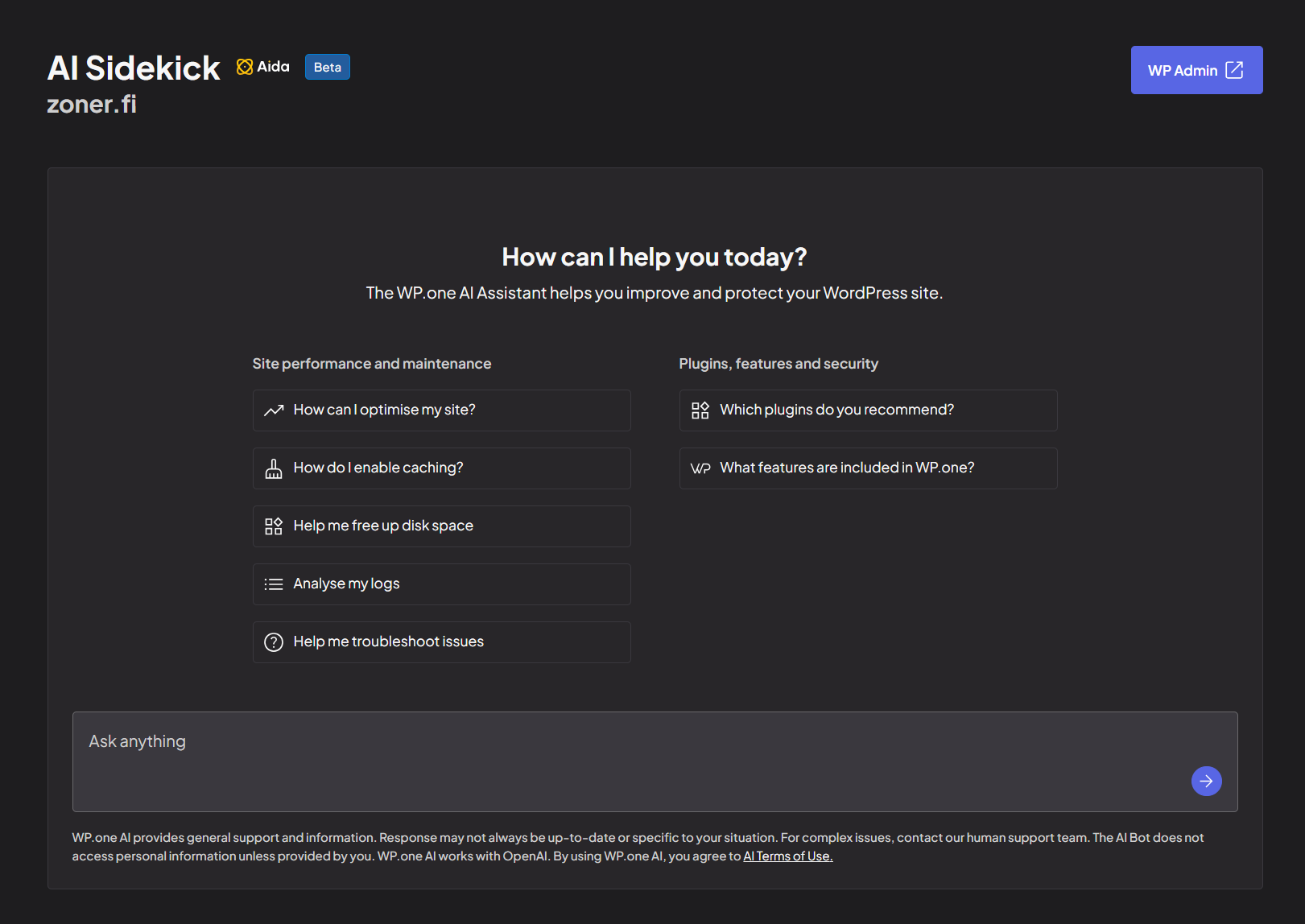Click the external link icon in WP Admin
1305x924 pixels.
pos(1233,70)
